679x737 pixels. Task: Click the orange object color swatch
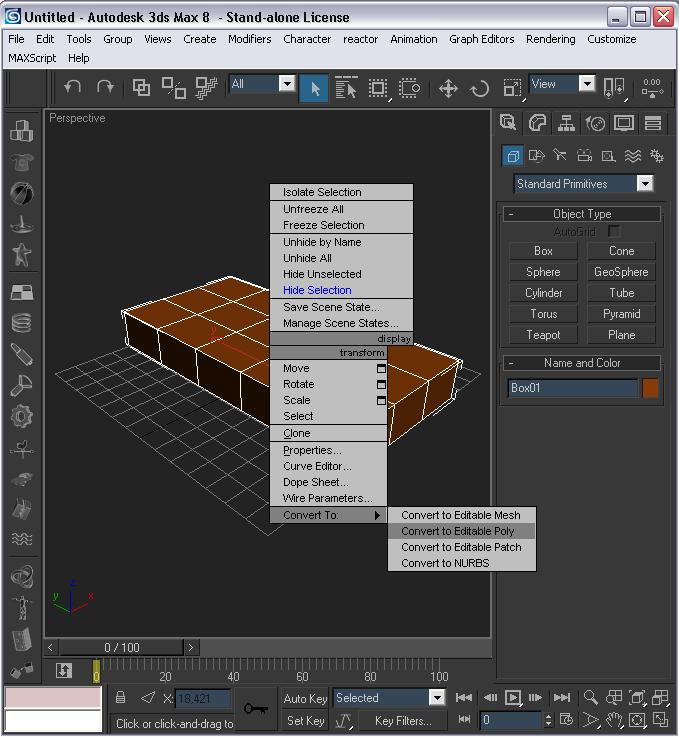pyautogui.click(x=650, y=388)
